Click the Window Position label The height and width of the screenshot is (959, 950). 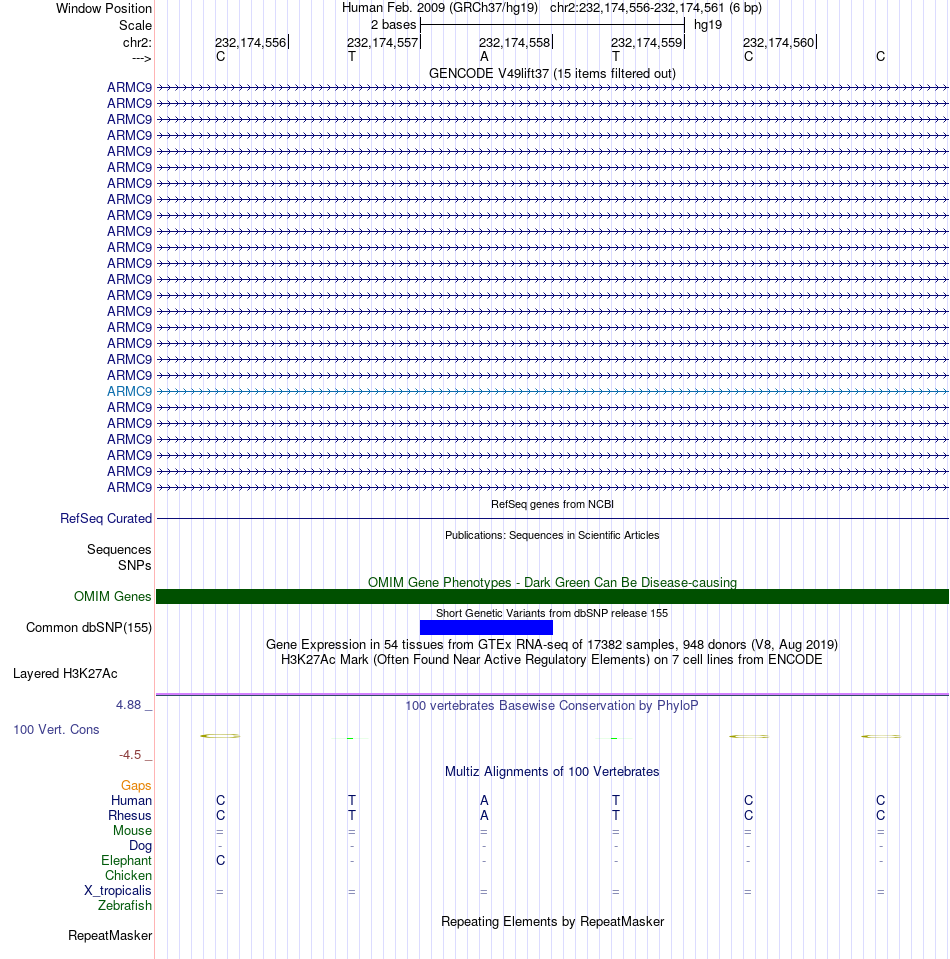104,9
